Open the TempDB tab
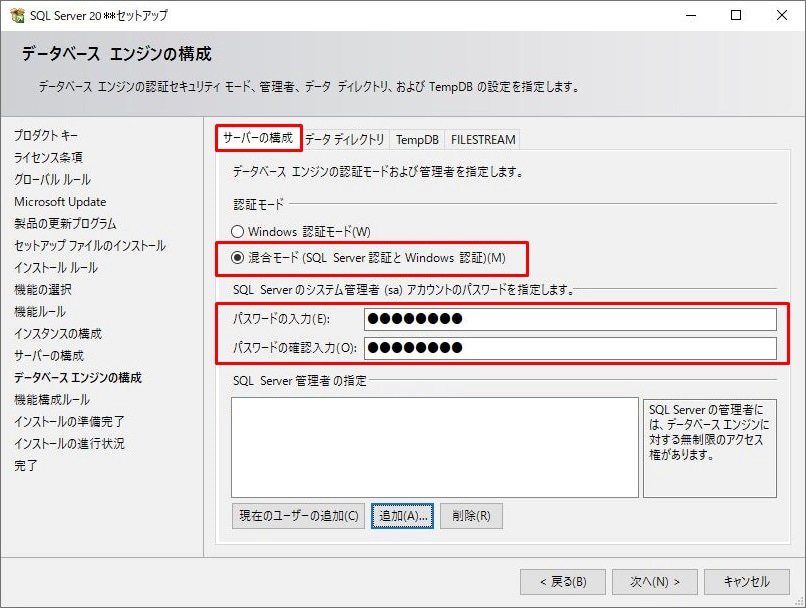This screenshot has width=806, height=608. [x=417, y=140]
